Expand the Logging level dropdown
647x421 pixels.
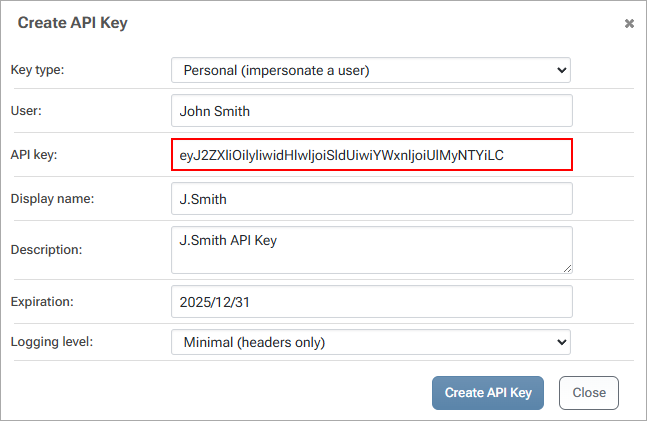tap(370, 342)
